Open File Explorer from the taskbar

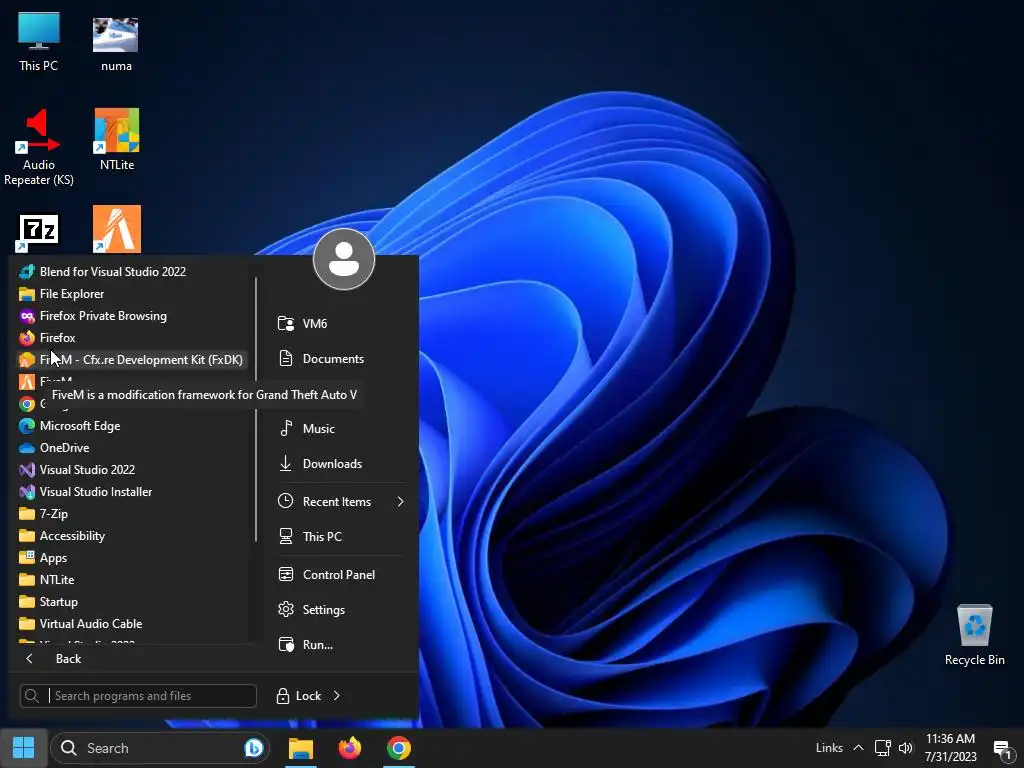point(301,748)
